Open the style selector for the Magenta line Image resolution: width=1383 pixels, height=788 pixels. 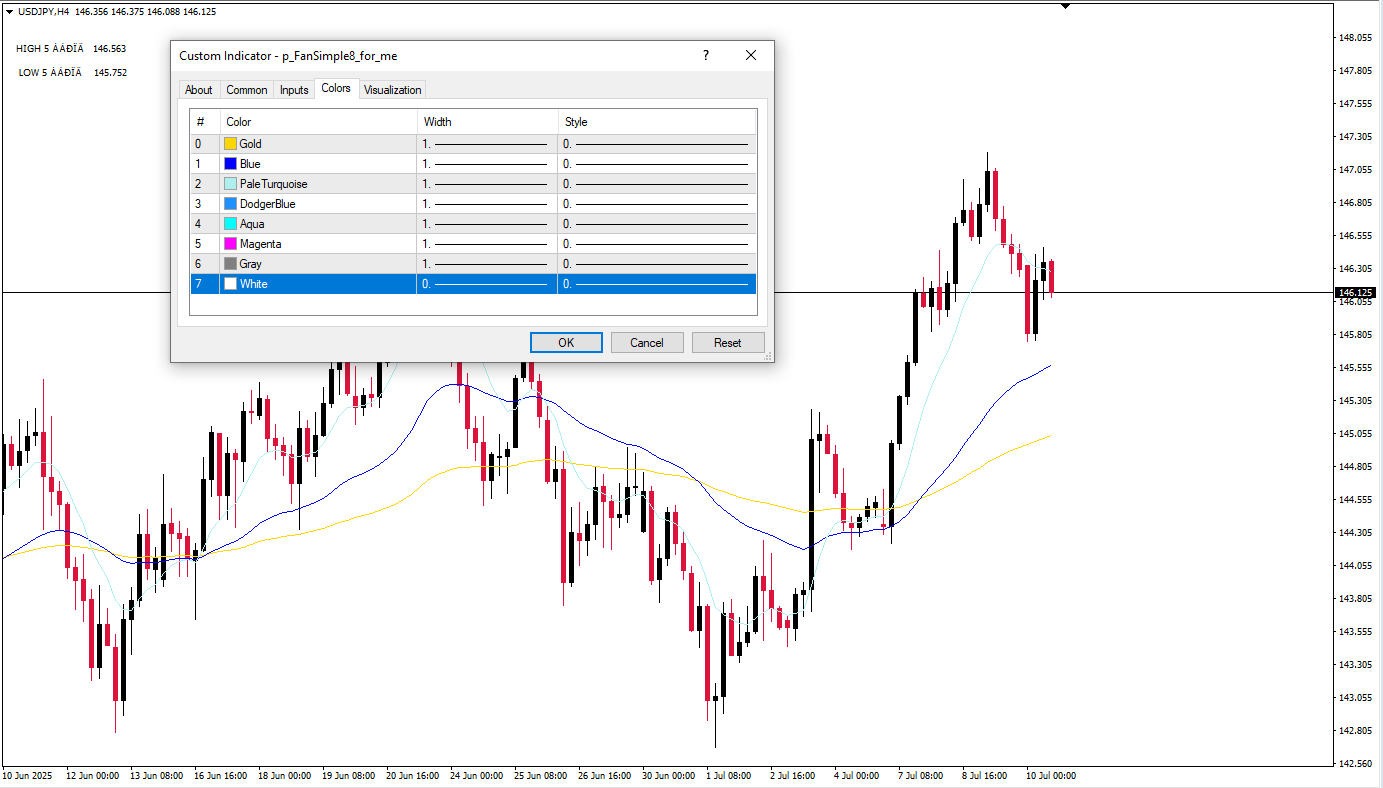[656, 244]
